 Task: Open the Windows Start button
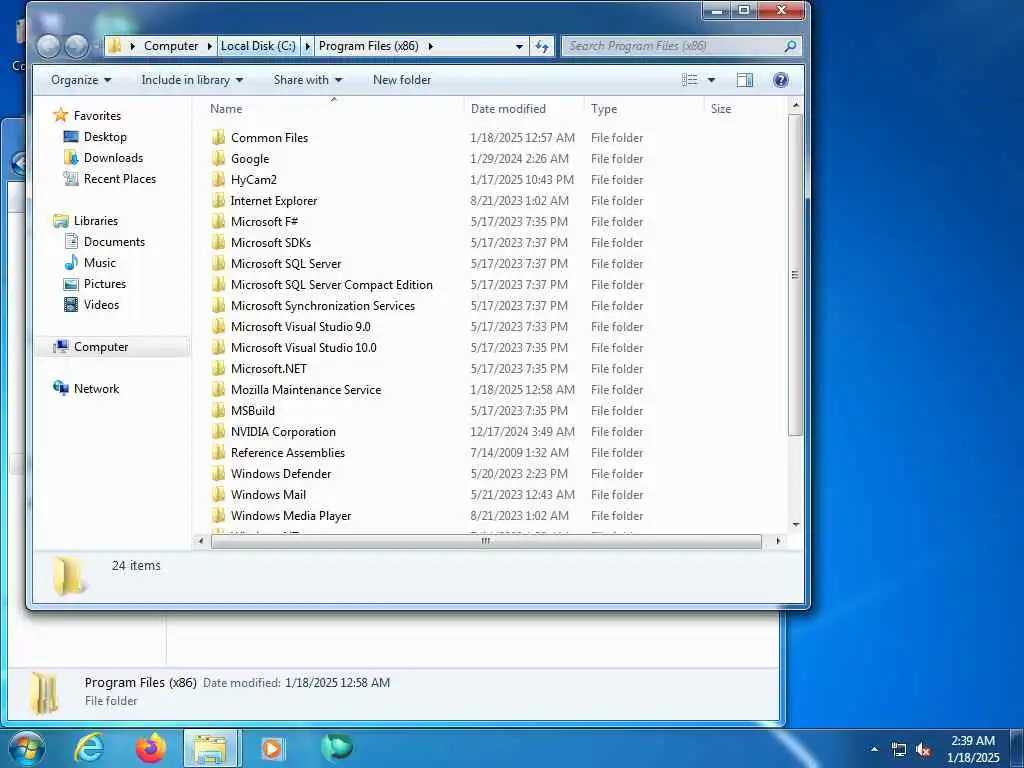click(27, 748)
